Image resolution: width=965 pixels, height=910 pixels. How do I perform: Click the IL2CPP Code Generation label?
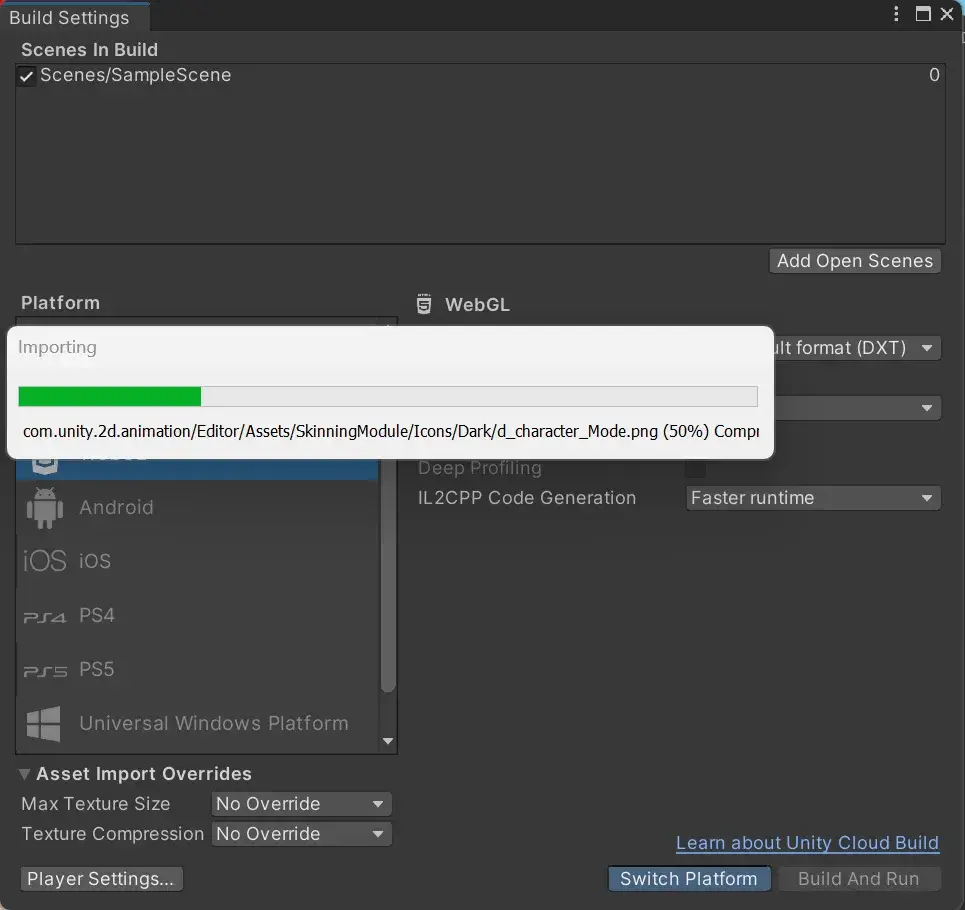click(527, 498)
